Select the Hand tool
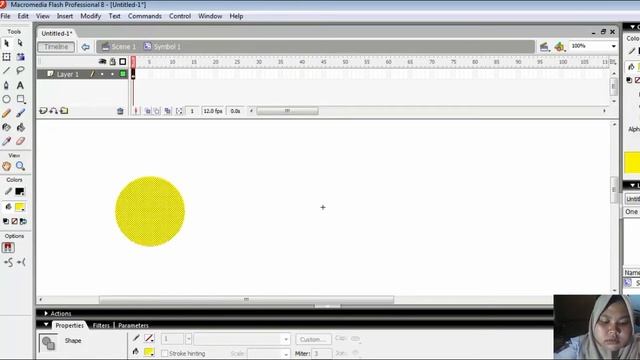Viewport: 640px width, 360px height. pyautogui.click(x=7, y=166)
